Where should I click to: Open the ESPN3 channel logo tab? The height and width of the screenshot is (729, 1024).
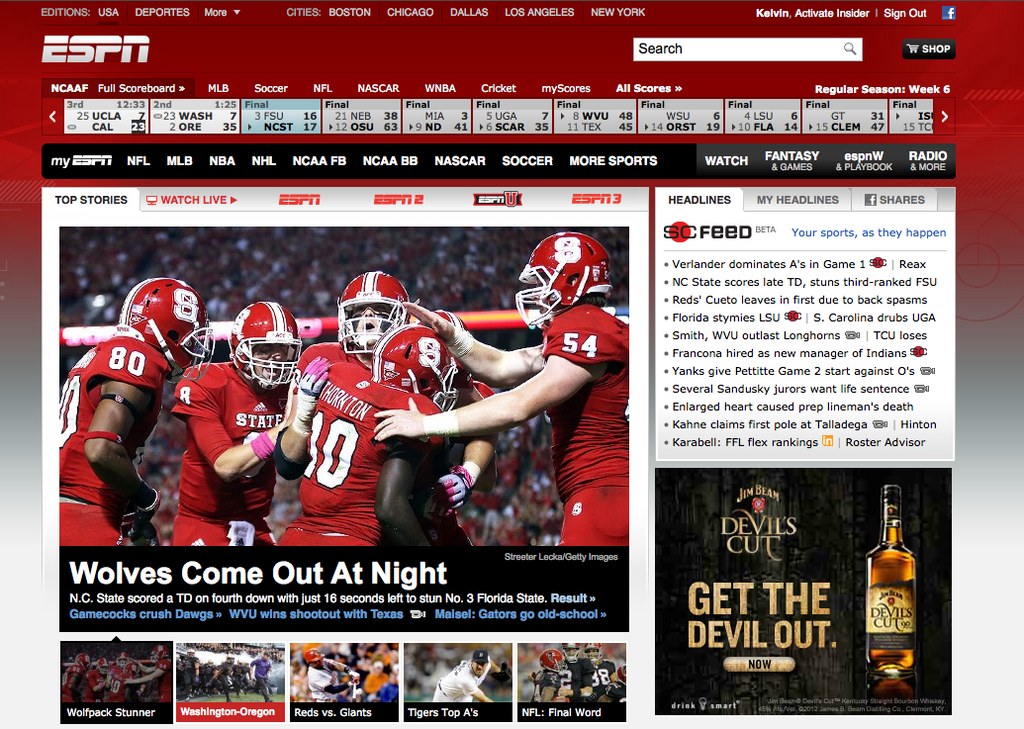597,199
